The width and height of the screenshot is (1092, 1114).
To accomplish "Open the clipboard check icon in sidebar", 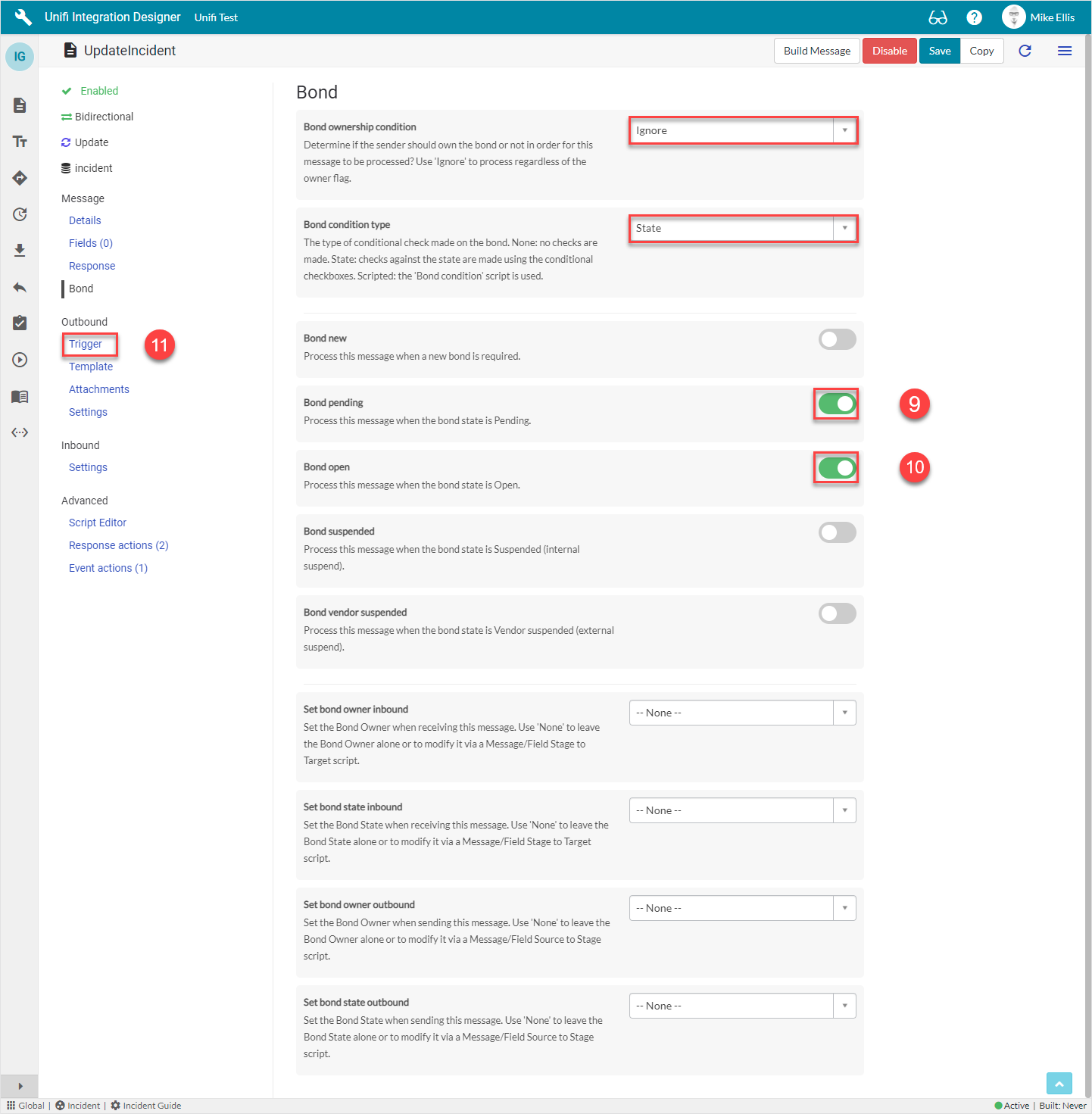I will [x=20, y=323].
